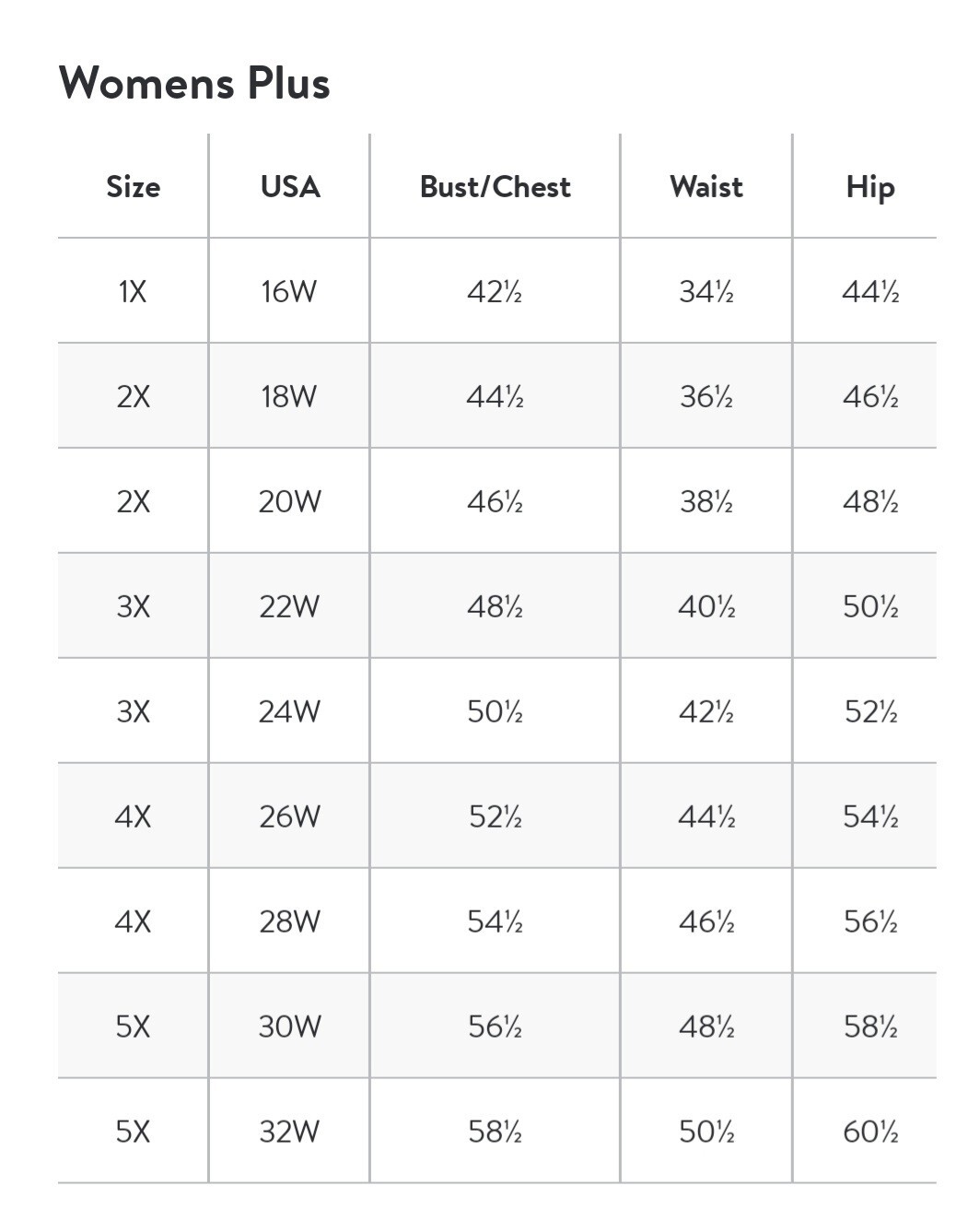Click the 34½ waist value

point(706,291)
